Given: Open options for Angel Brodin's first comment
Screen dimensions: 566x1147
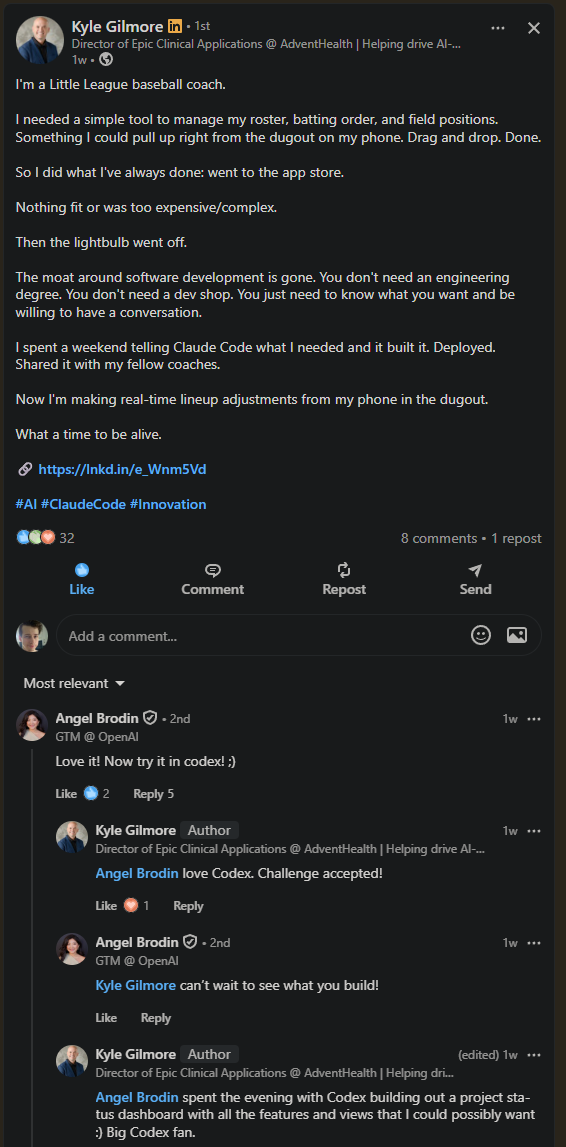Looking at the screenshot, I should [x=534, y=719].
